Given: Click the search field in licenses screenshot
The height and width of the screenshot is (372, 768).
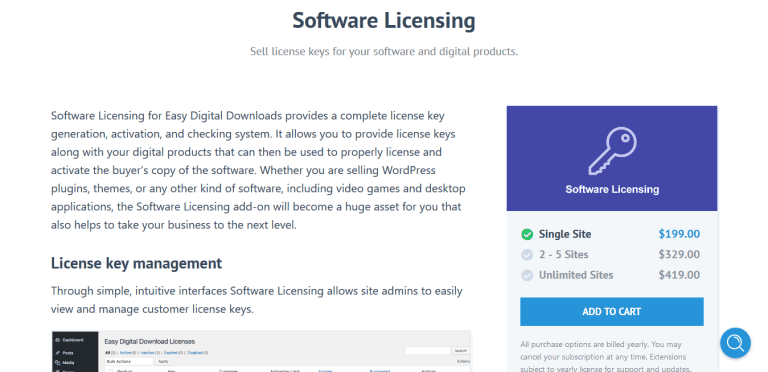Looking at the screenshot, I should click(x=428, y=350).
